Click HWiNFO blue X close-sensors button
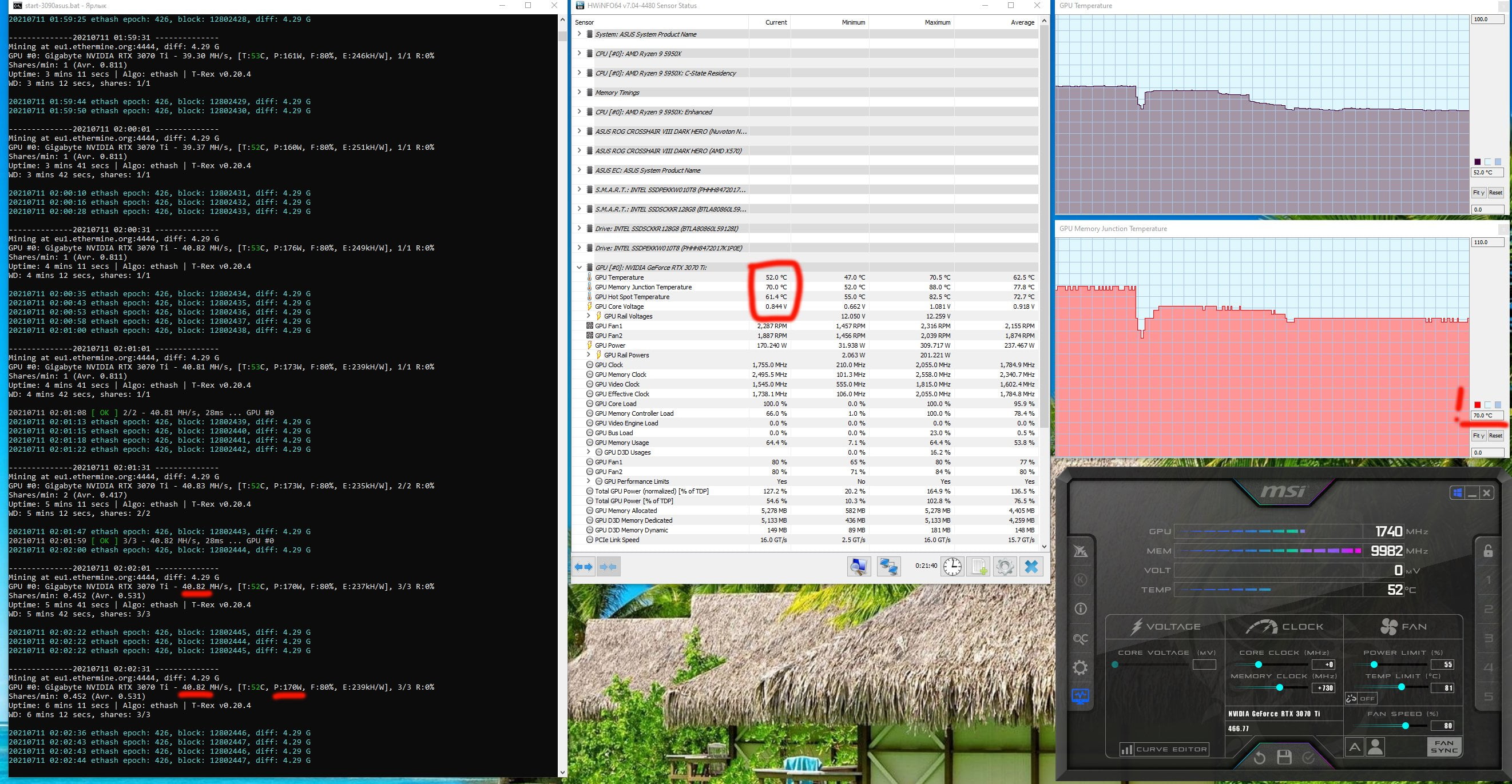 (1031, 567)
